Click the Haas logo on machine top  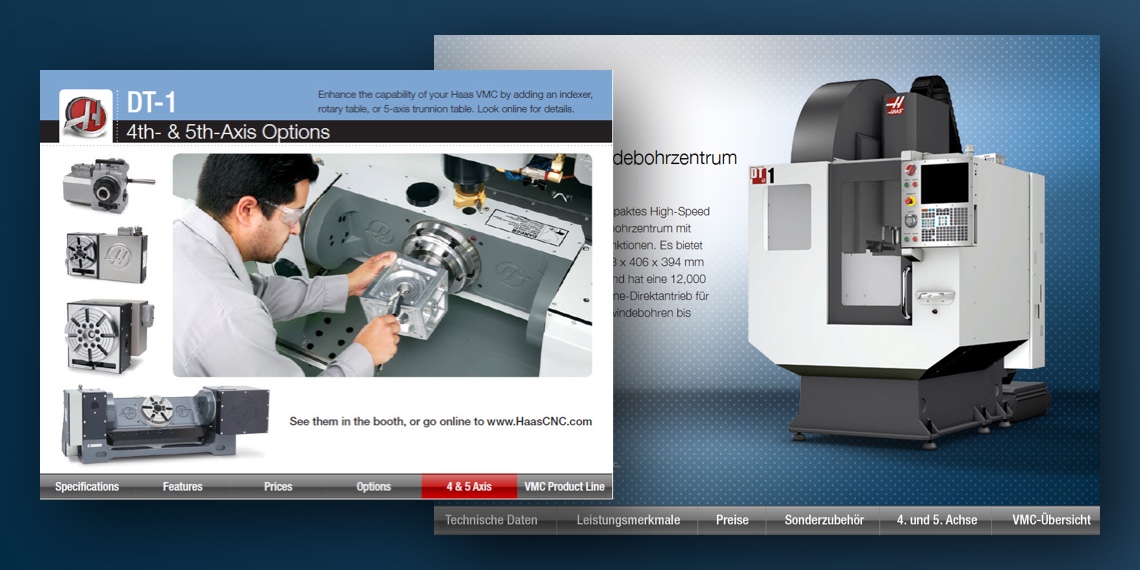(895, 108)
